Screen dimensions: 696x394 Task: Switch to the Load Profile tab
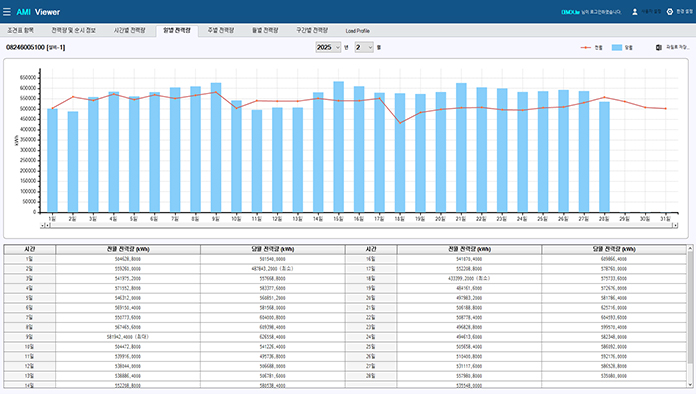[357, 31]
